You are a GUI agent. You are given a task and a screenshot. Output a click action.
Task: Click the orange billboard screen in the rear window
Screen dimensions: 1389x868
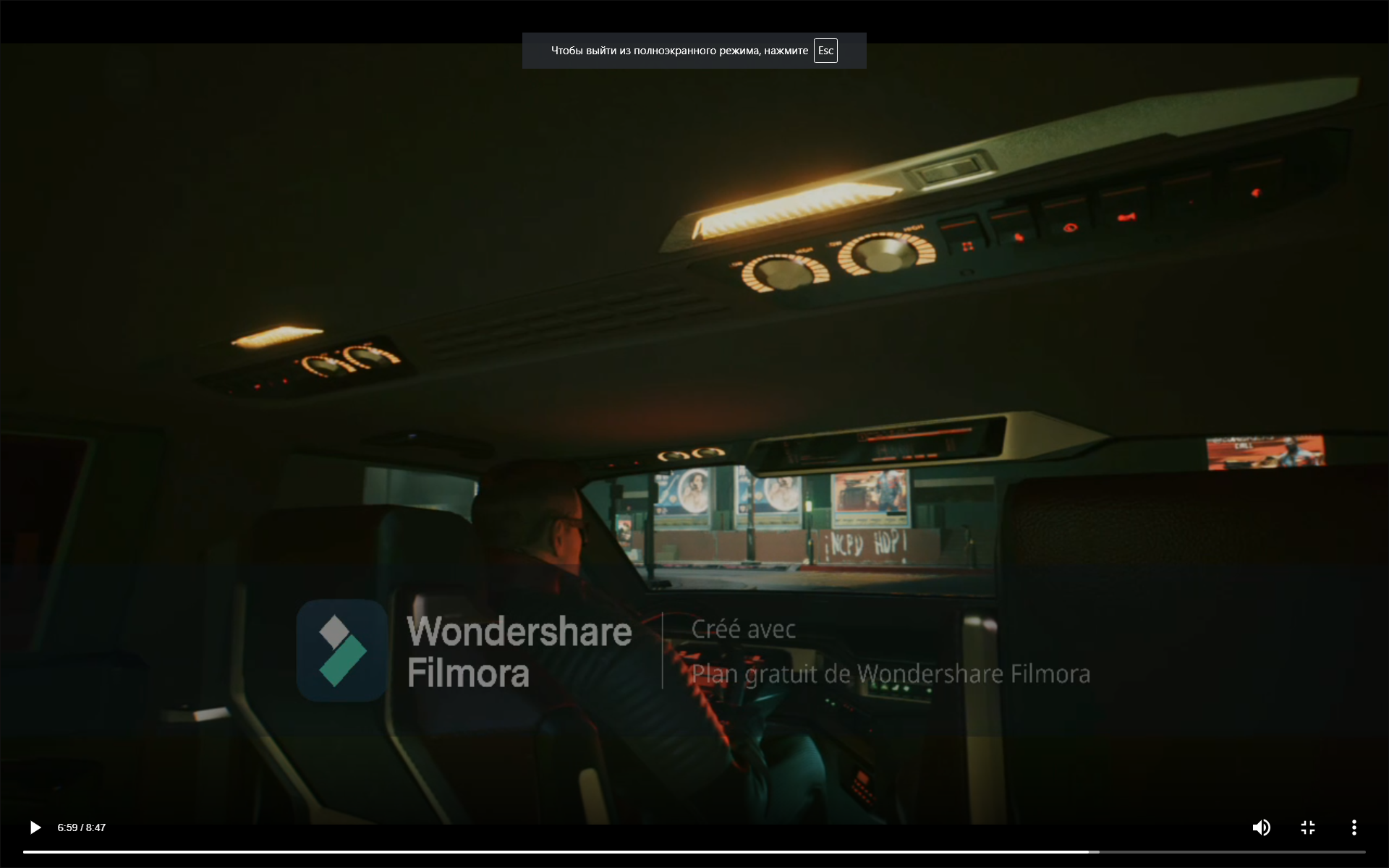(1265, 452)
